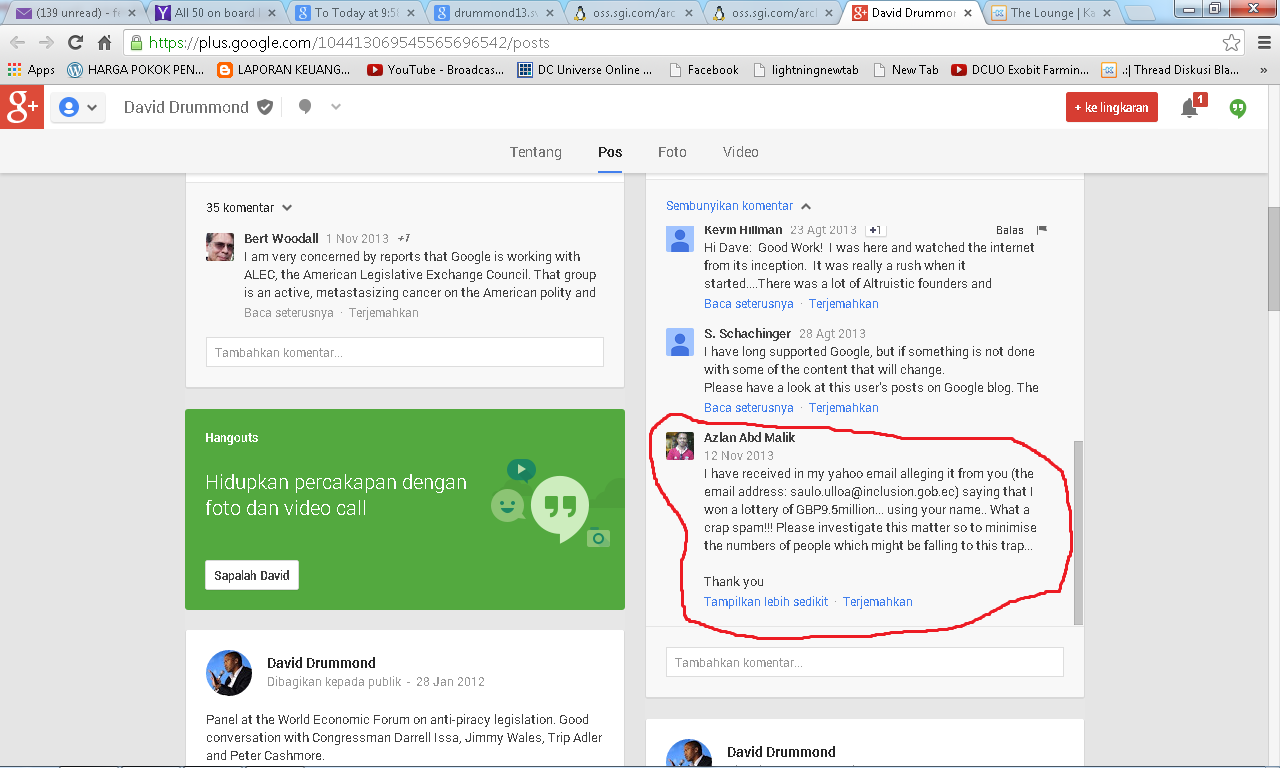Expand the chevron after the speech-bubble icon
The width and height of the screenshot is (1280, 768).
pyautogui.click(x=336, y=107)
